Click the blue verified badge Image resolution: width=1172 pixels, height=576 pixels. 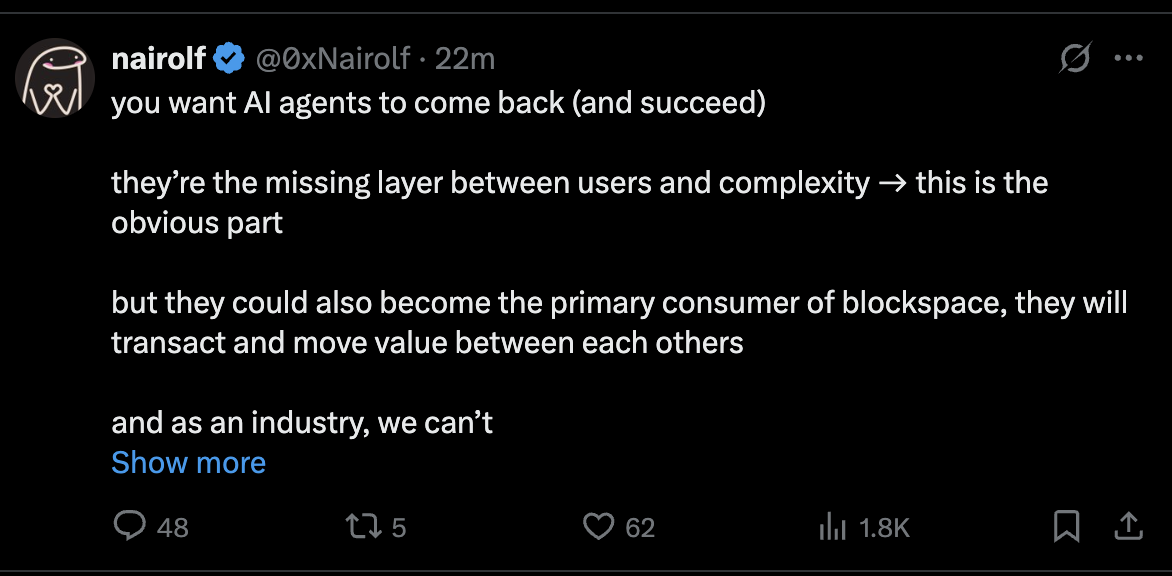230,58
